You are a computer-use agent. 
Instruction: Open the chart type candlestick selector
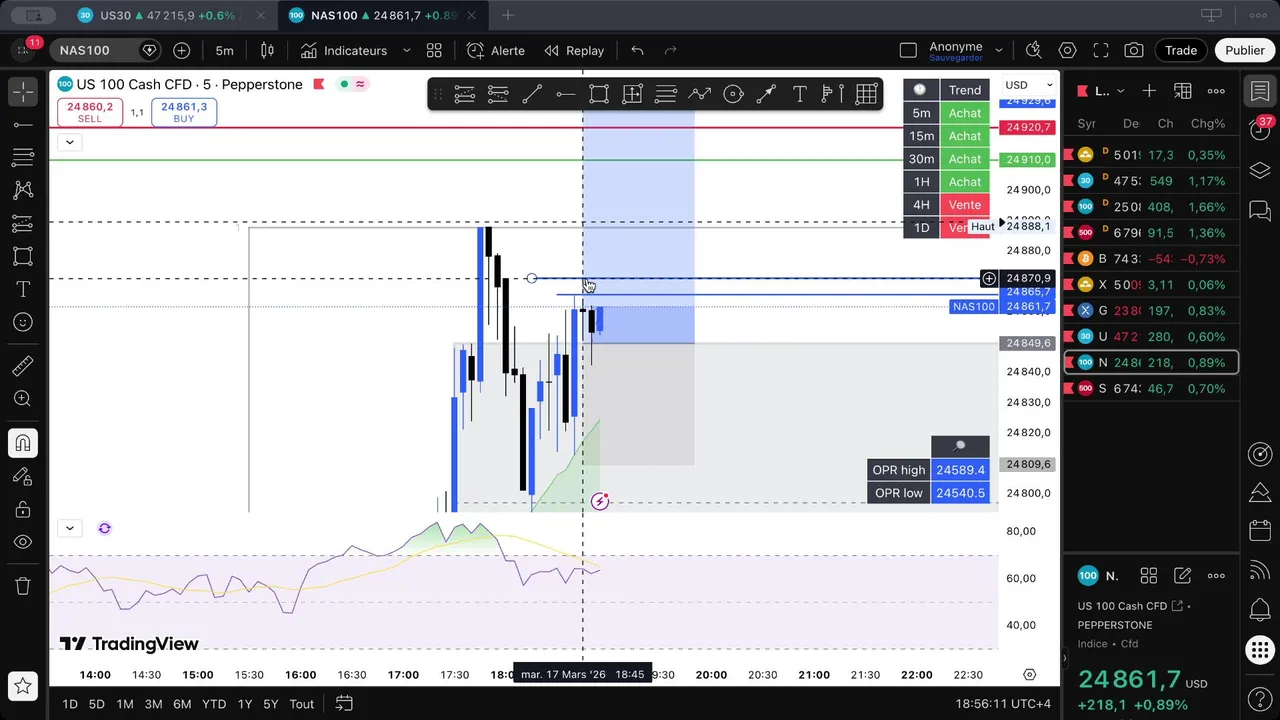[267, 50]
